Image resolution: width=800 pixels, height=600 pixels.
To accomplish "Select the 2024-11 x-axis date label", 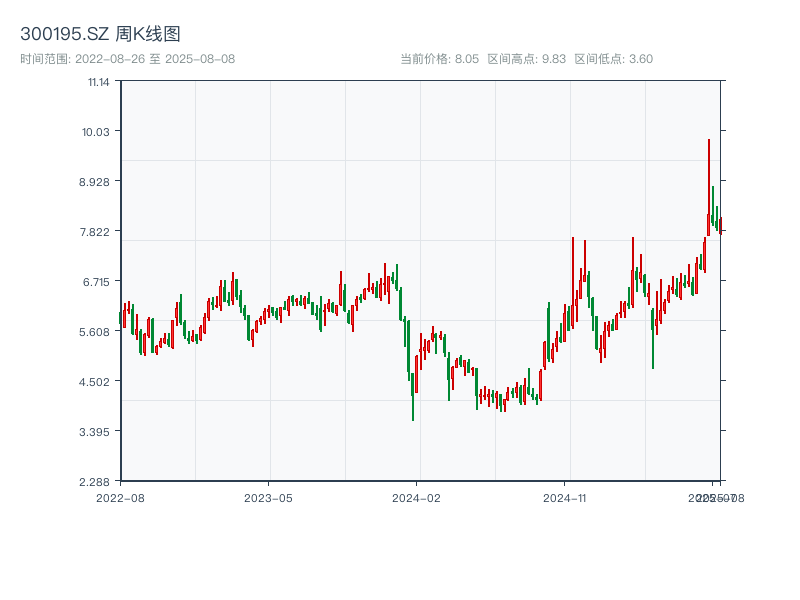I will point(567,497).
